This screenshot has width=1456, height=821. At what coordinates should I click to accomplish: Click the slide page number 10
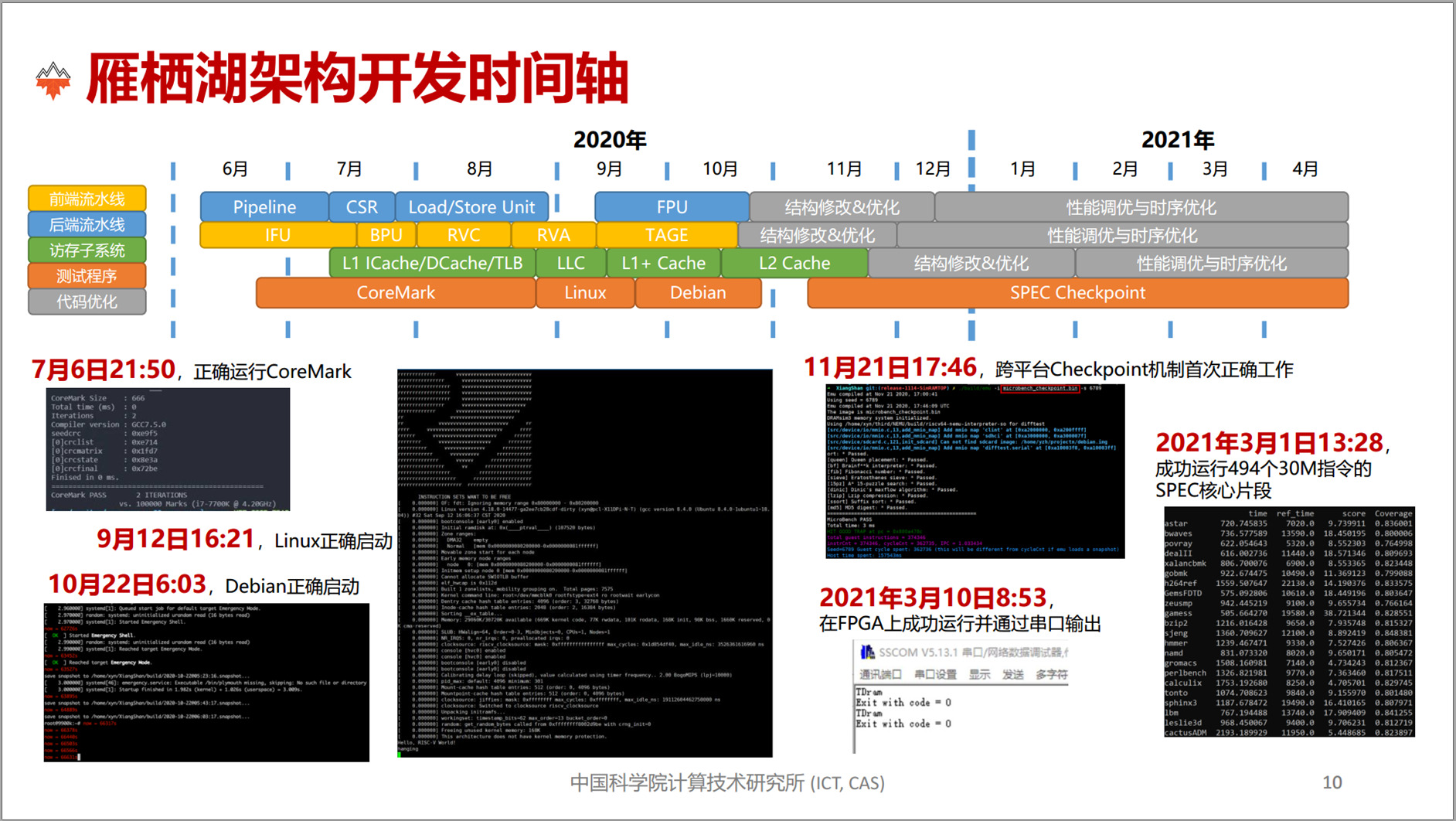pyautogui.click(x=1332, y=782)
